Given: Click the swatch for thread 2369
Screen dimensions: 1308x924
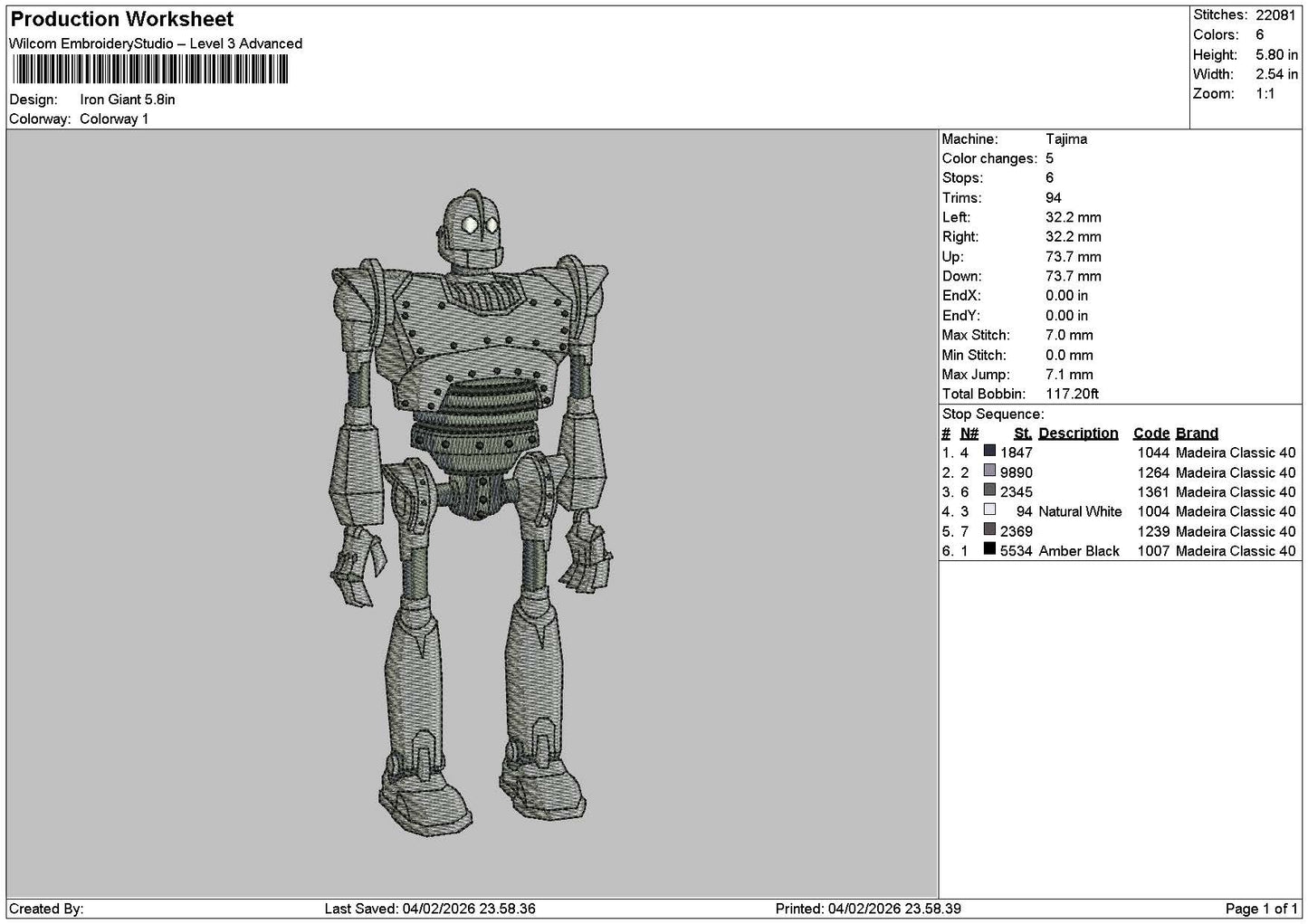Looking at the screenshot, I should coord(989,530).
